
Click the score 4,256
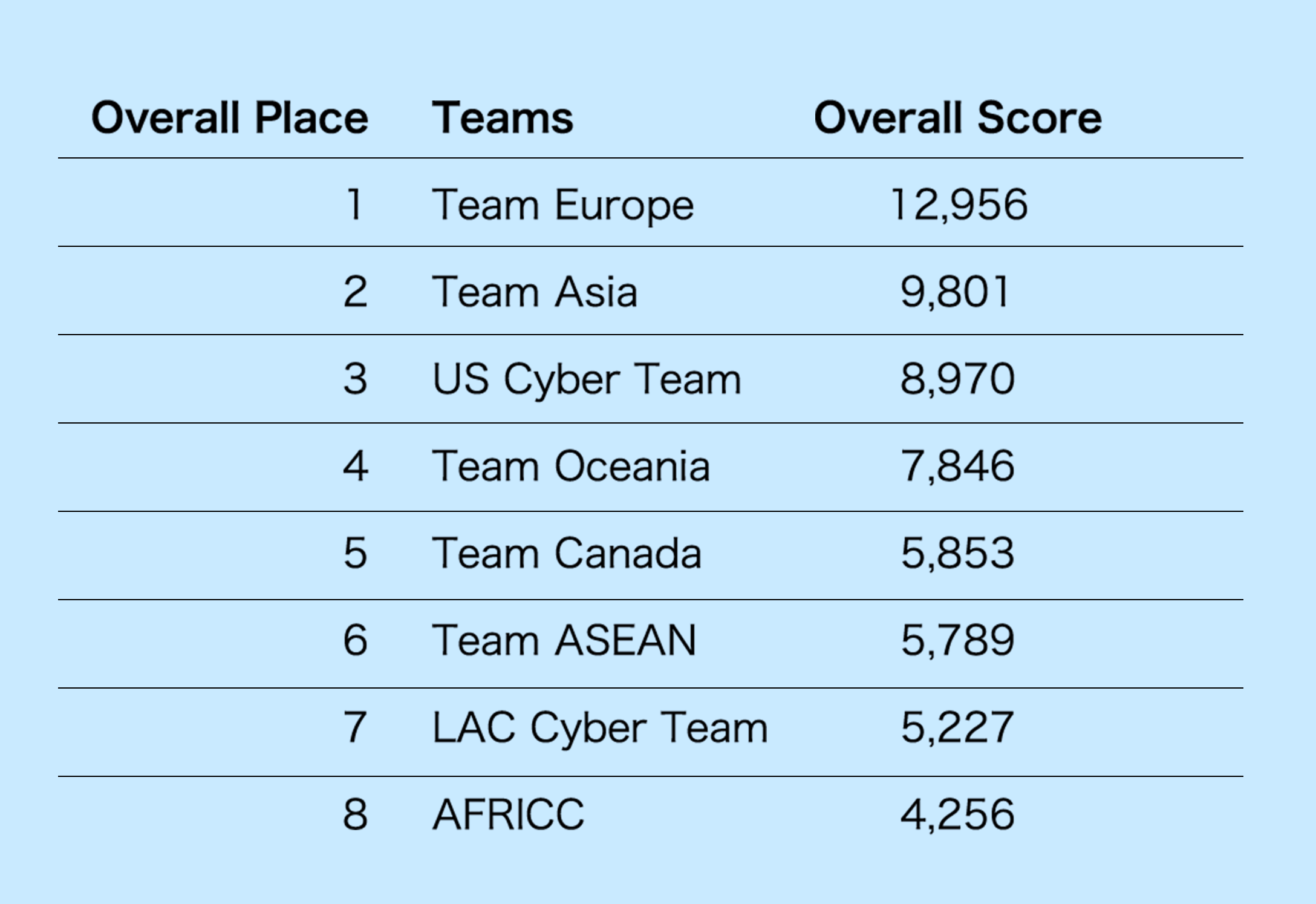click(x=957, y=815)
